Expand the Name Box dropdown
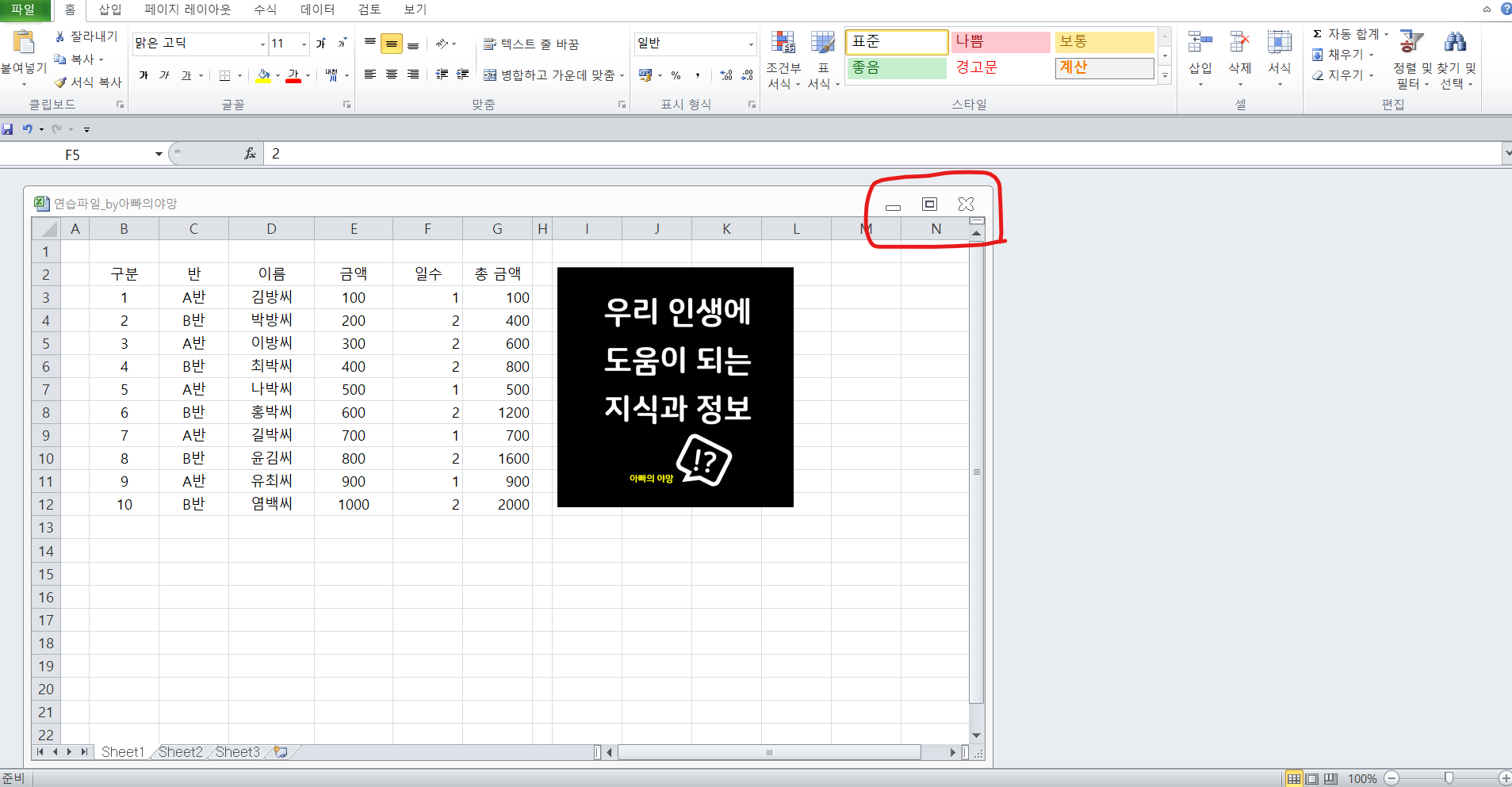 click(159, 154)
